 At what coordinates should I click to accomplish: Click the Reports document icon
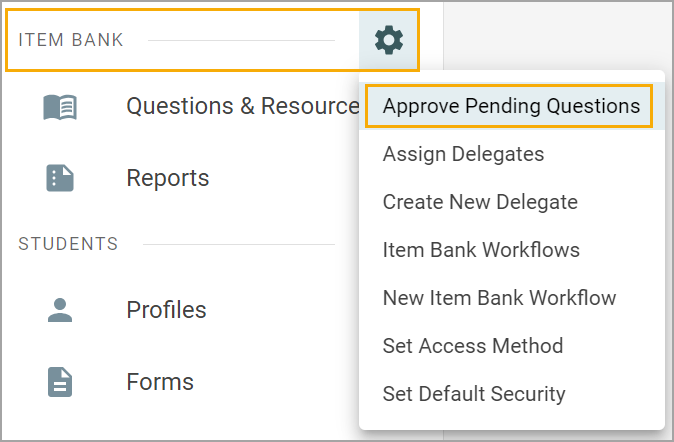click(60, 178)
